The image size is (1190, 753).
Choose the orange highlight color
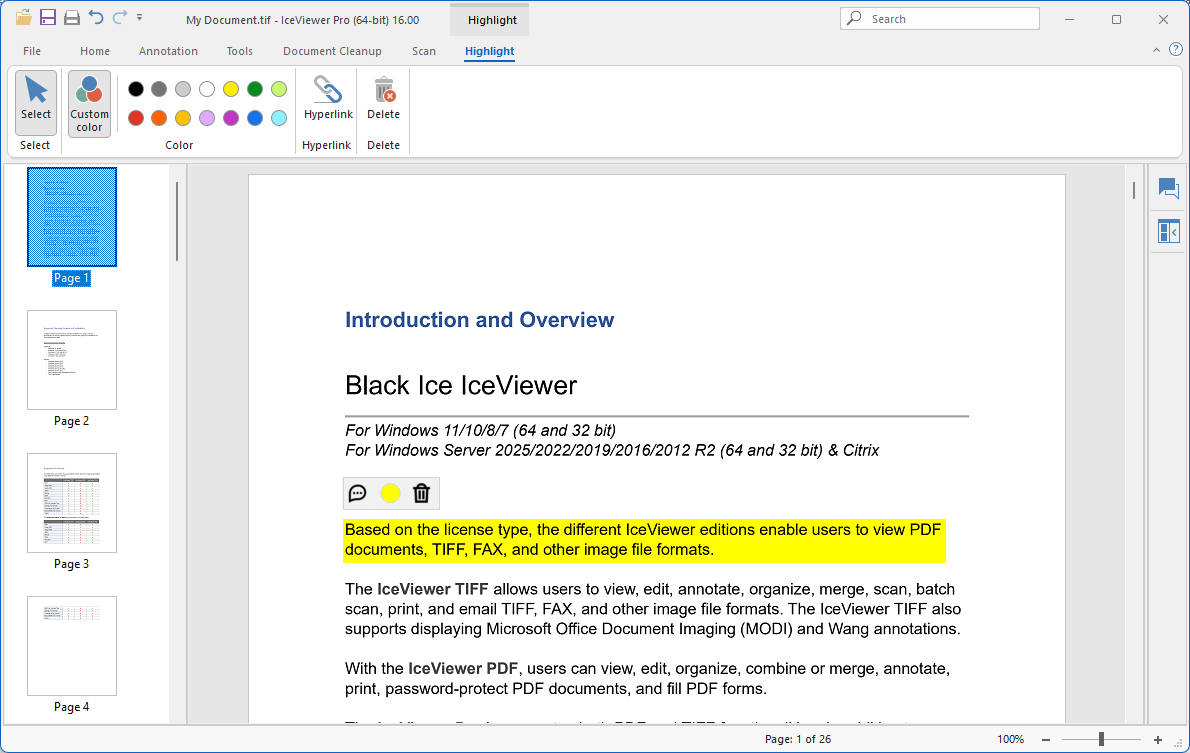tap(159, 118)
